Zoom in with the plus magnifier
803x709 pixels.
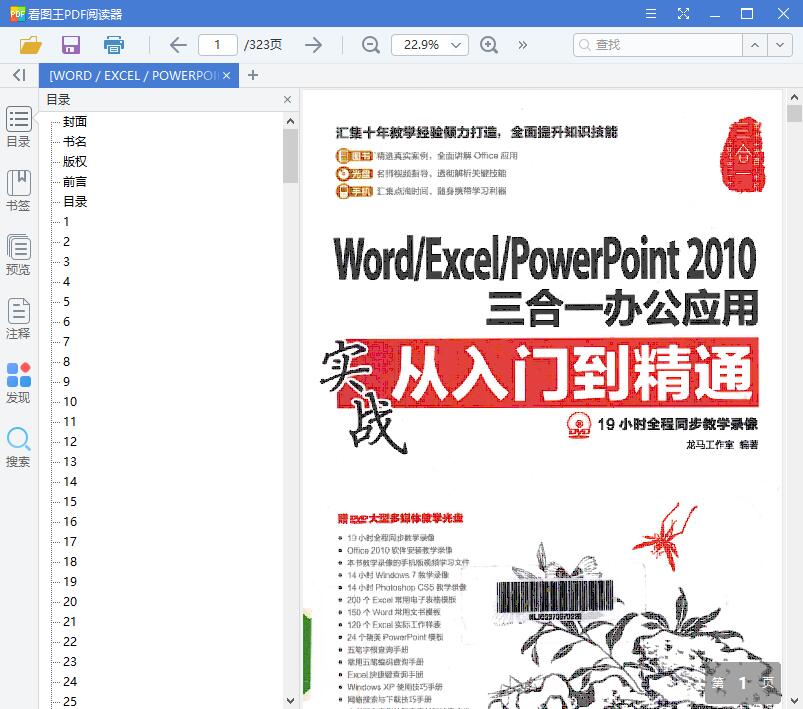pyautogui.click(x=489, y=45)
